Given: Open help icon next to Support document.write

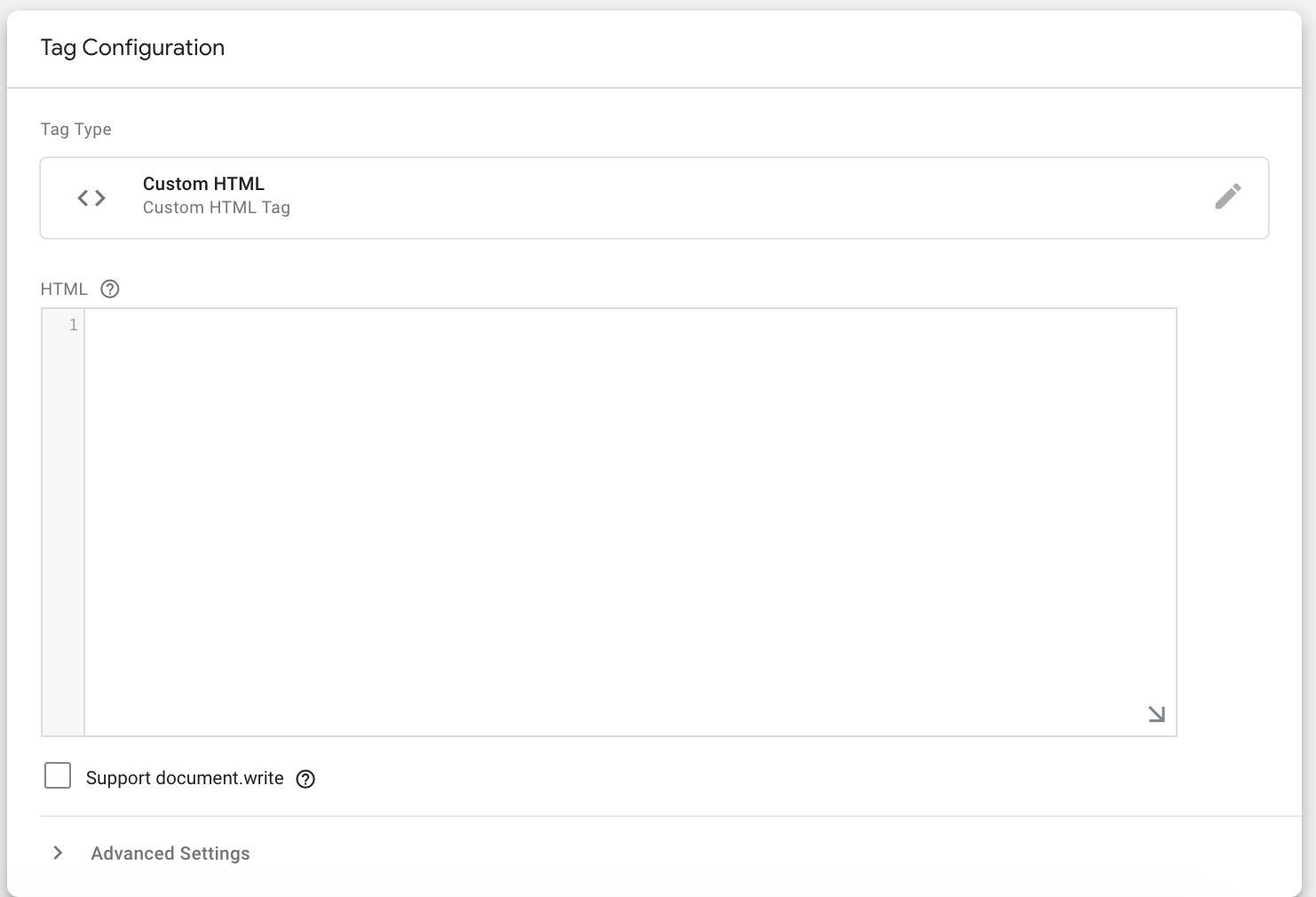Looking at the screenshot, I should pos(305,779).
